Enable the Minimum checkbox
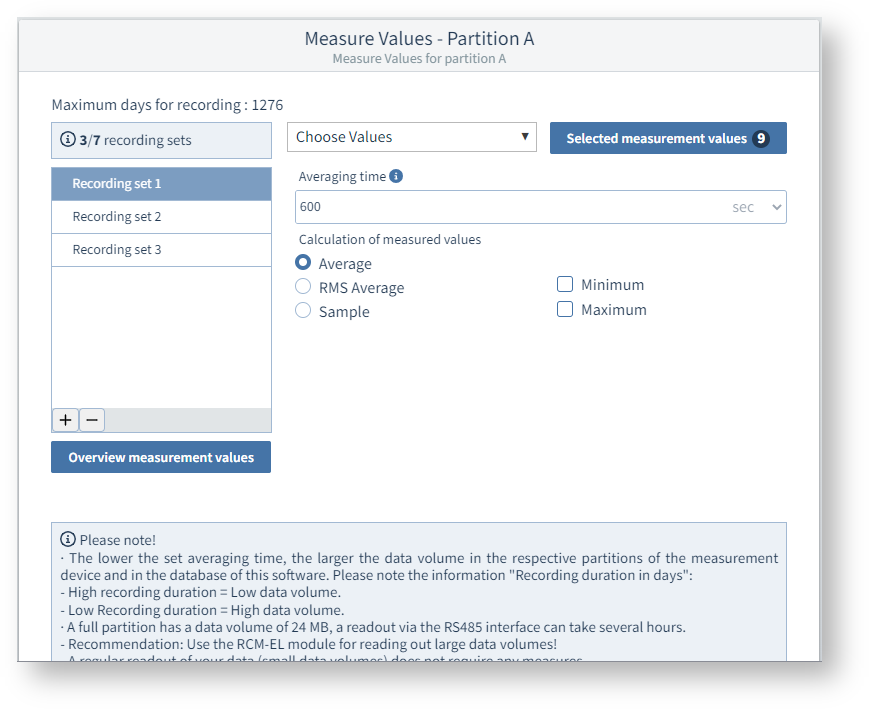870x710 pixels. [x=565, y=285]
